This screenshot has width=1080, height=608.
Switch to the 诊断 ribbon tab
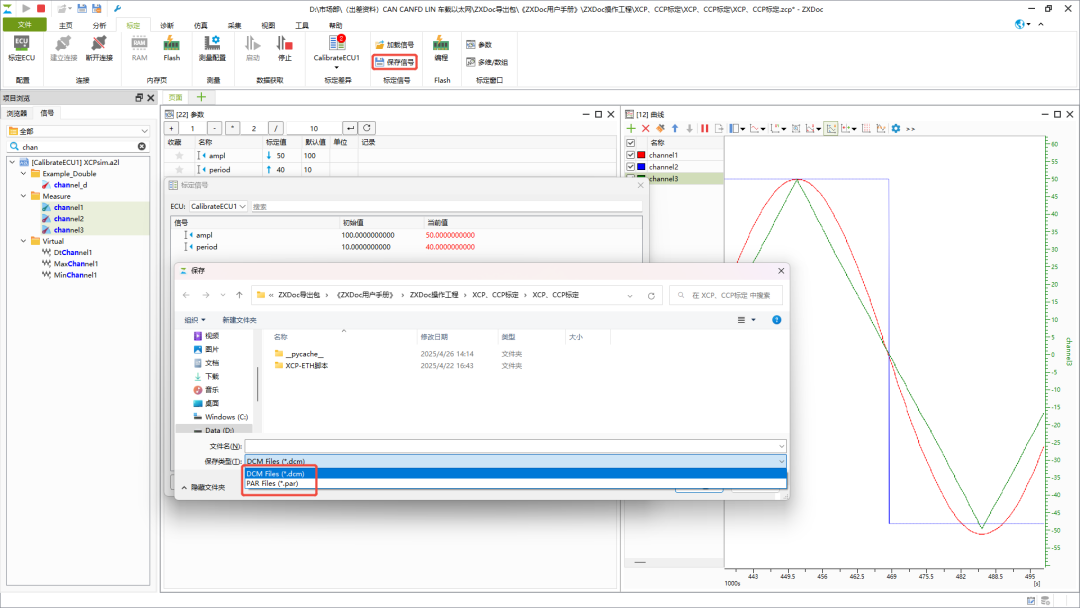[167, 25]
